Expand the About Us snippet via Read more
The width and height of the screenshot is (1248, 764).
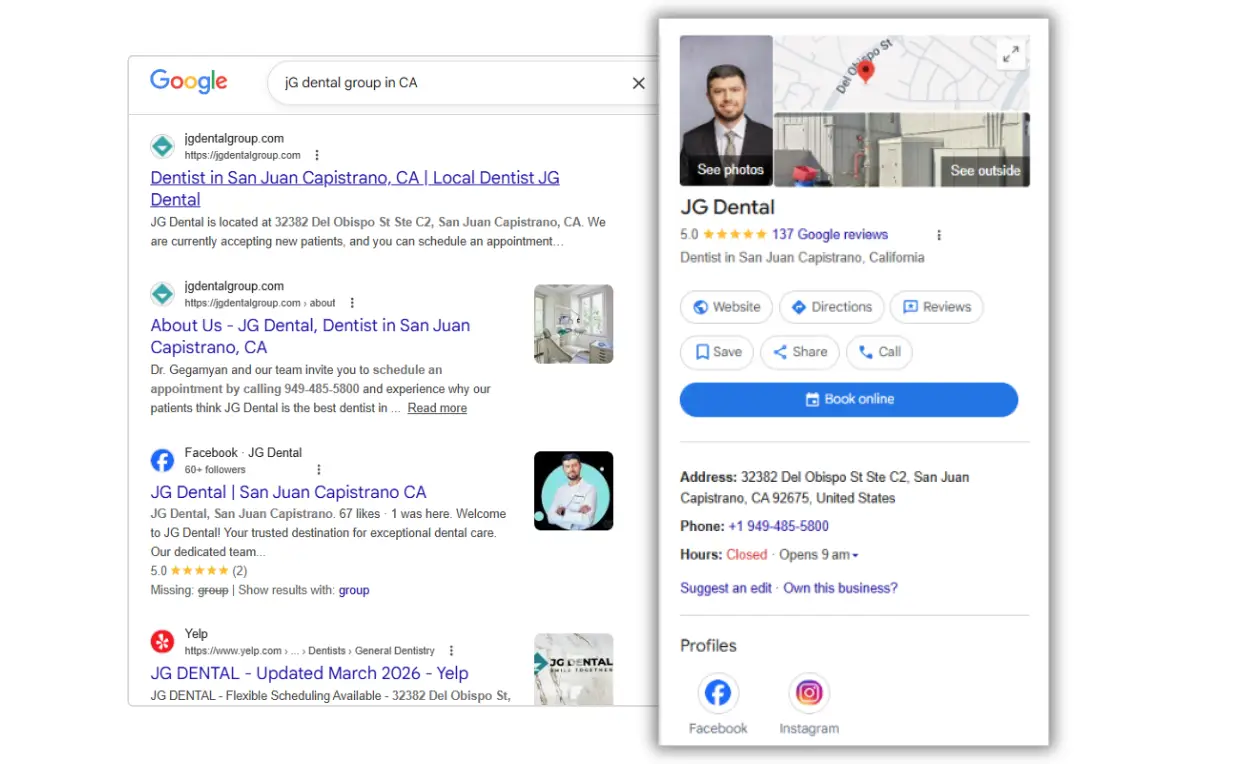pyautogui.click(x=436, y=407)
